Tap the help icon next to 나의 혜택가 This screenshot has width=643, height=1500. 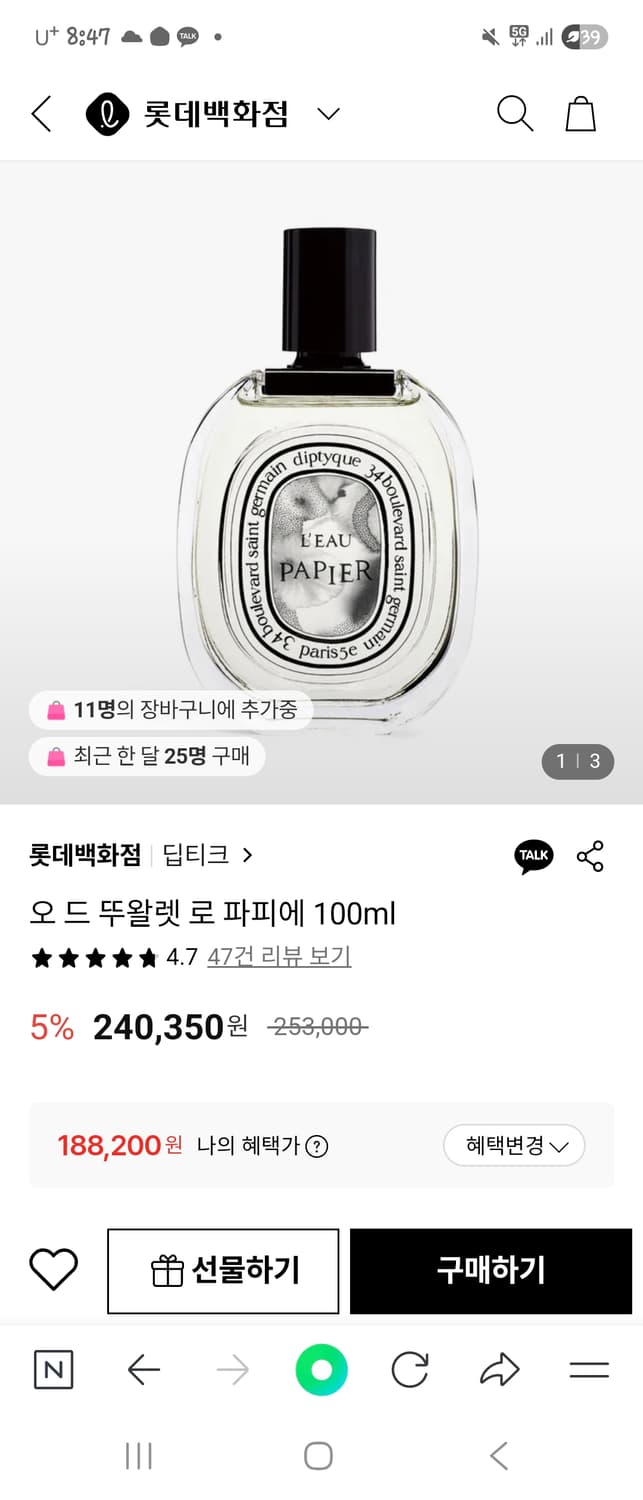(x=318, y=1146)
